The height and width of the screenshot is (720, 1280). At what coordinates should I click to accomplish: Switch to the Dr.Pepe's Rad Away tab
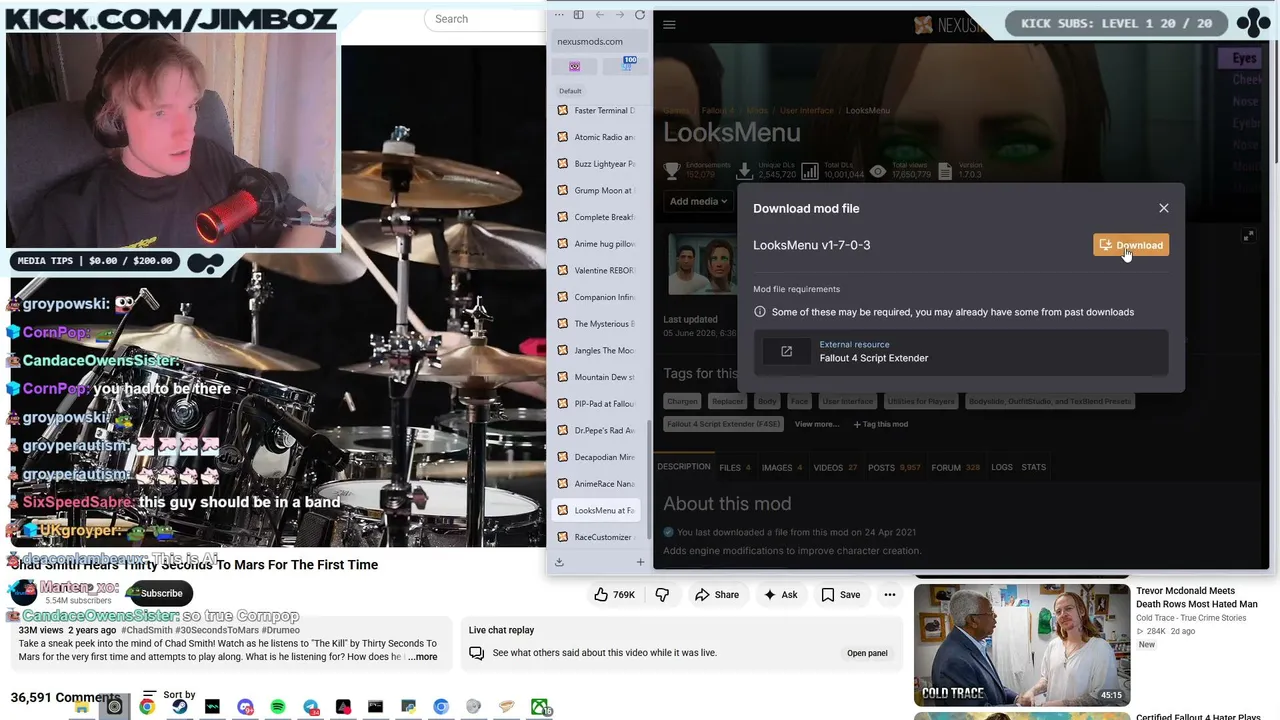(x=598, y=430)
